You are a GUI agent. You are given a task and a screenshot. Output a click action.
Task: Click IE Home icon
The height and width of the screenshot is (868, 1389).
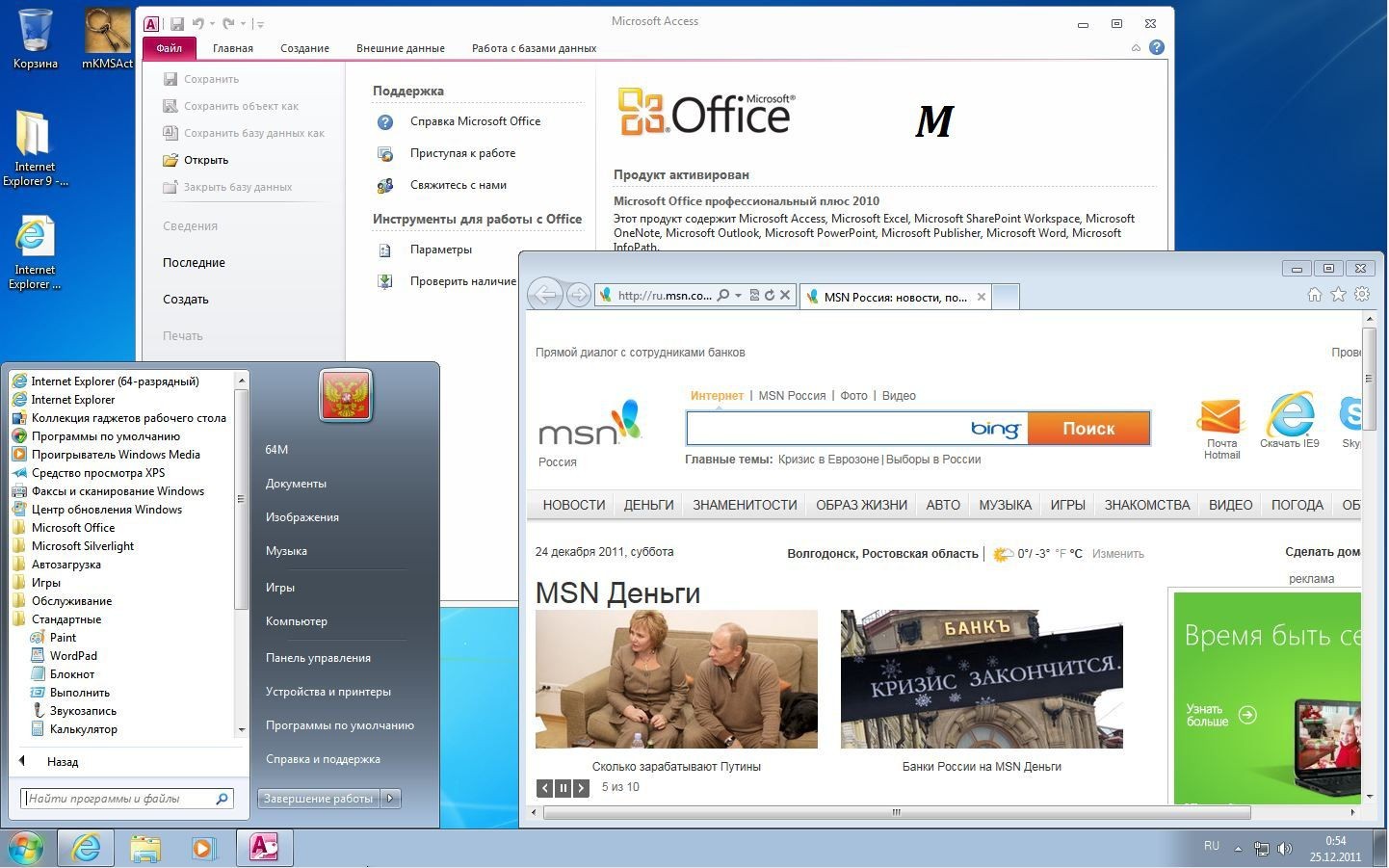1314,295
